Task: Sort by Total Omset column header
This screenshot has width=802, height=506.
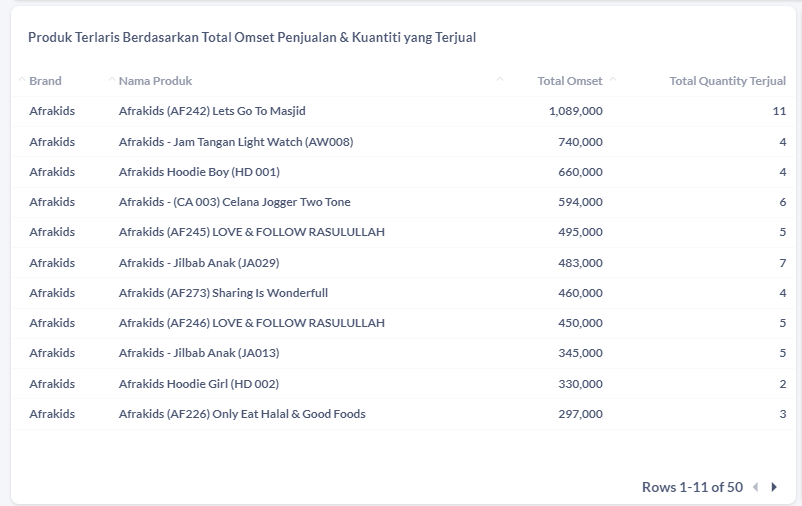Action: click(570, 81)
